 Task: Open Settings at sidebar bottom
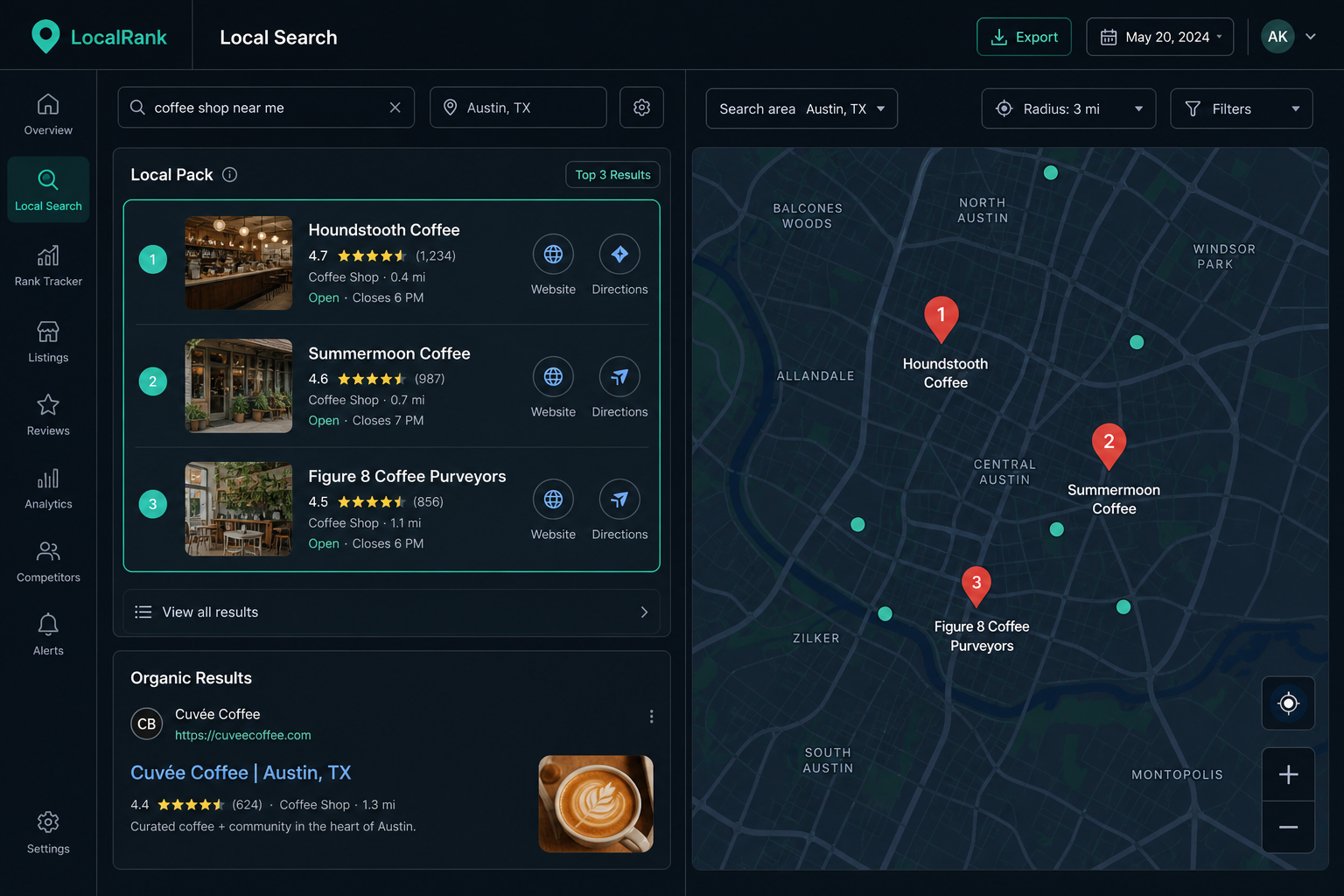(x=48, y=833)
